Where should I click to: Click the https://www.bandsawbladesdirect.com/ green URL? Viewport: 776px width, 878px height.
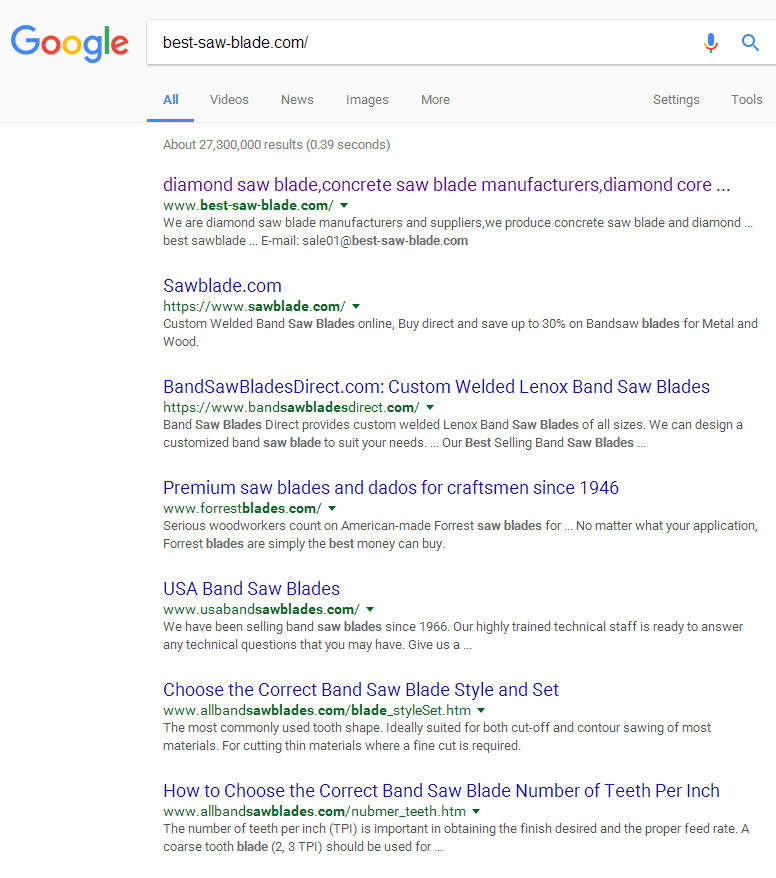point(291,408)
